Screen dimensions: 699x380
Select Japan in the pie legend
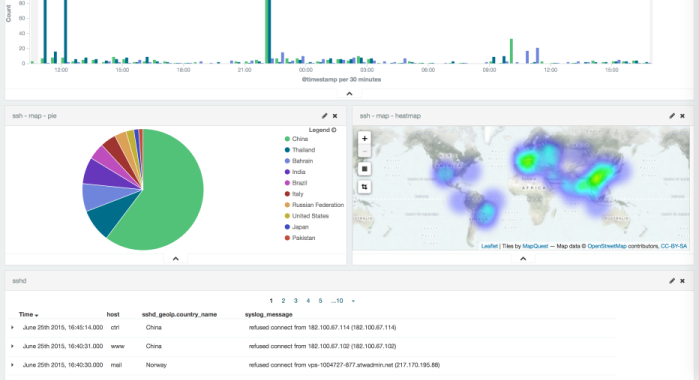pos(300,227)
